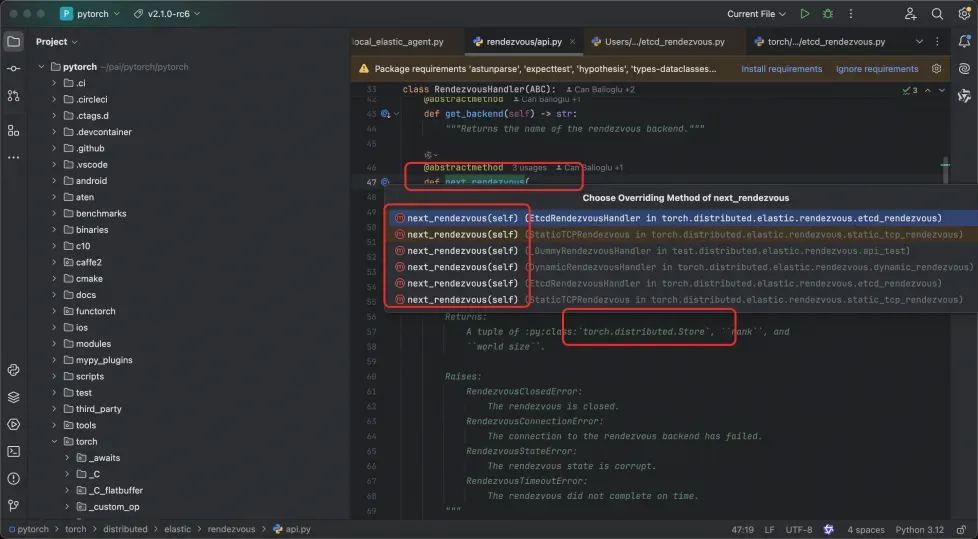Open the Problems tool window
The height and width of the screenshot is (539, 978).
tap(13, 478)
